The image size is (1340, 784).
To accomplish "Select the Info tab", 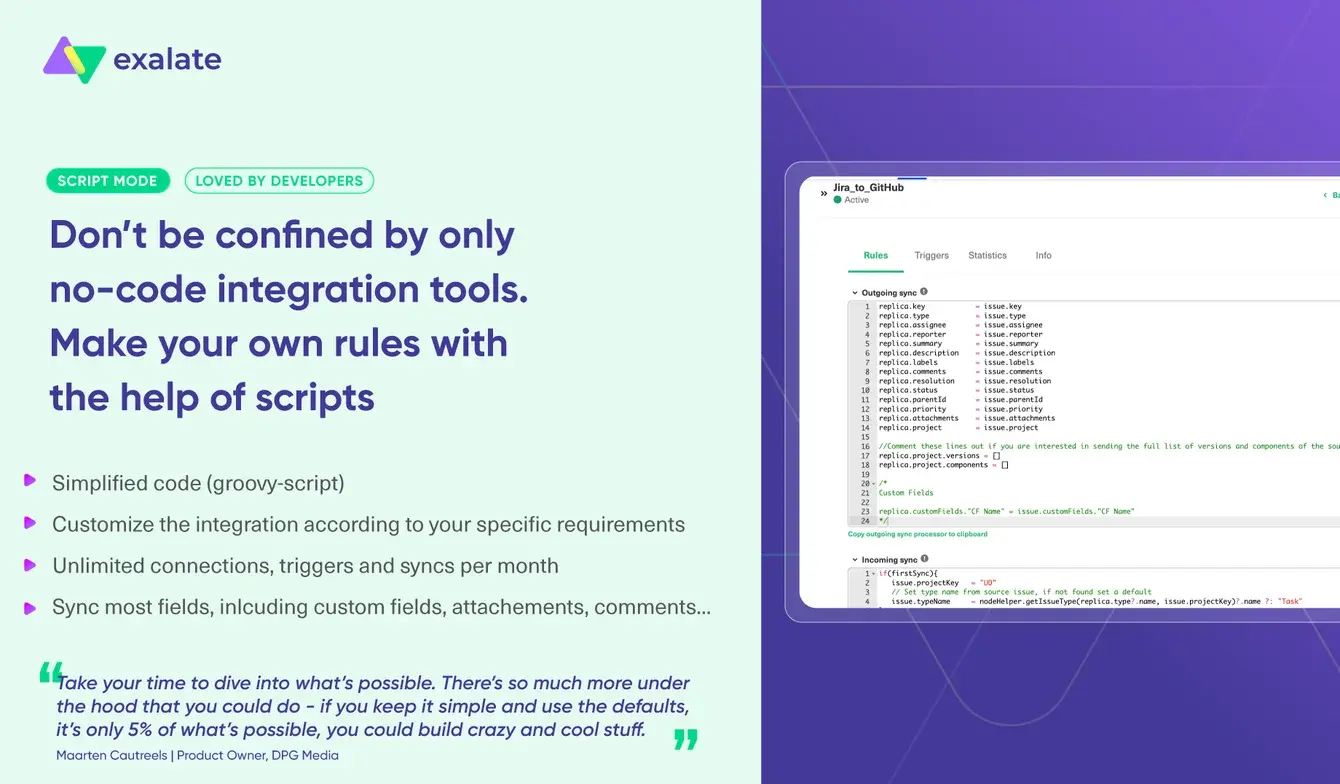I will coord(1043,255).
